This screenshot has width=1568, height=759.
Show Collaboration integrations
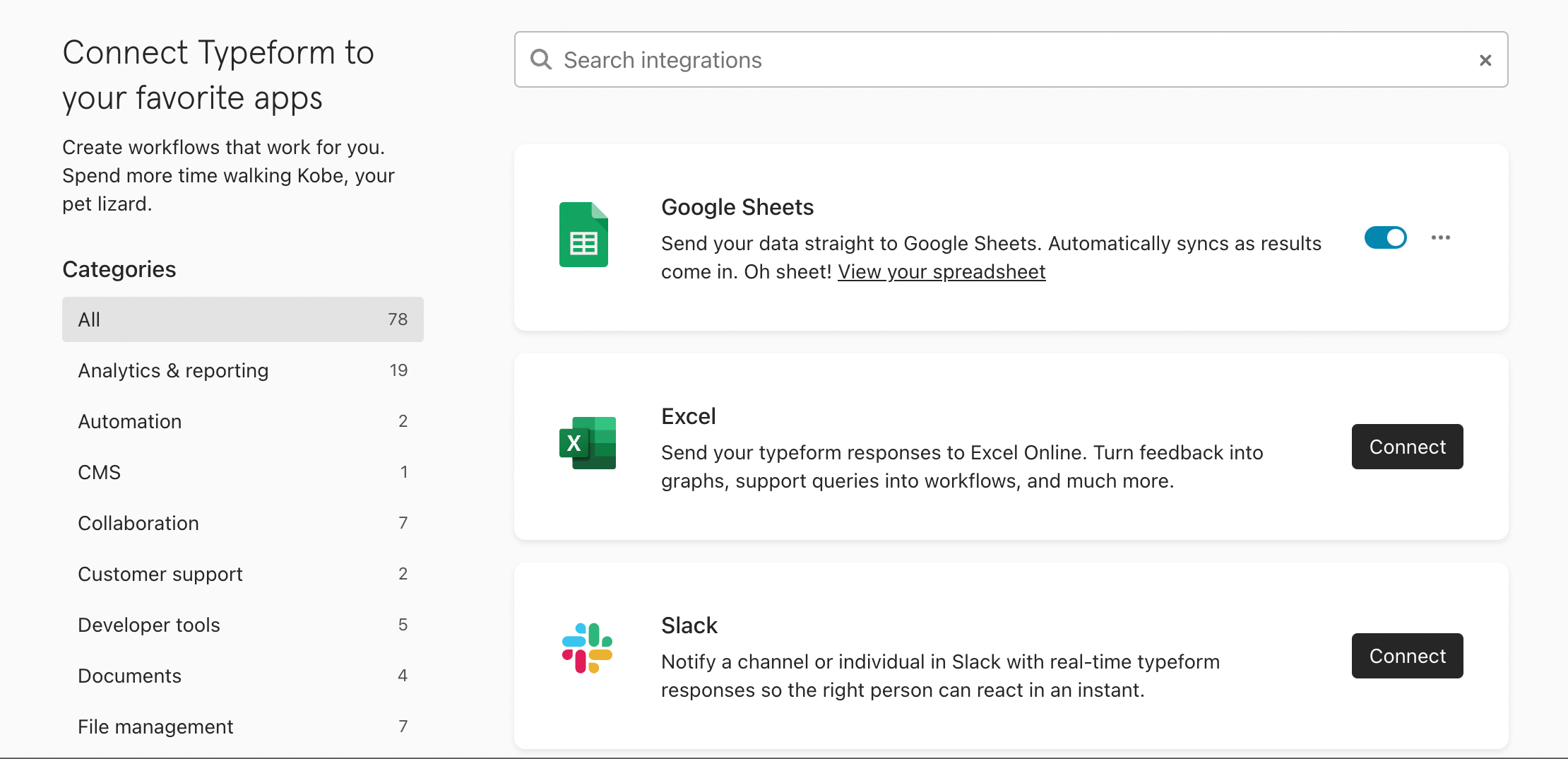(x=242, y=523)
